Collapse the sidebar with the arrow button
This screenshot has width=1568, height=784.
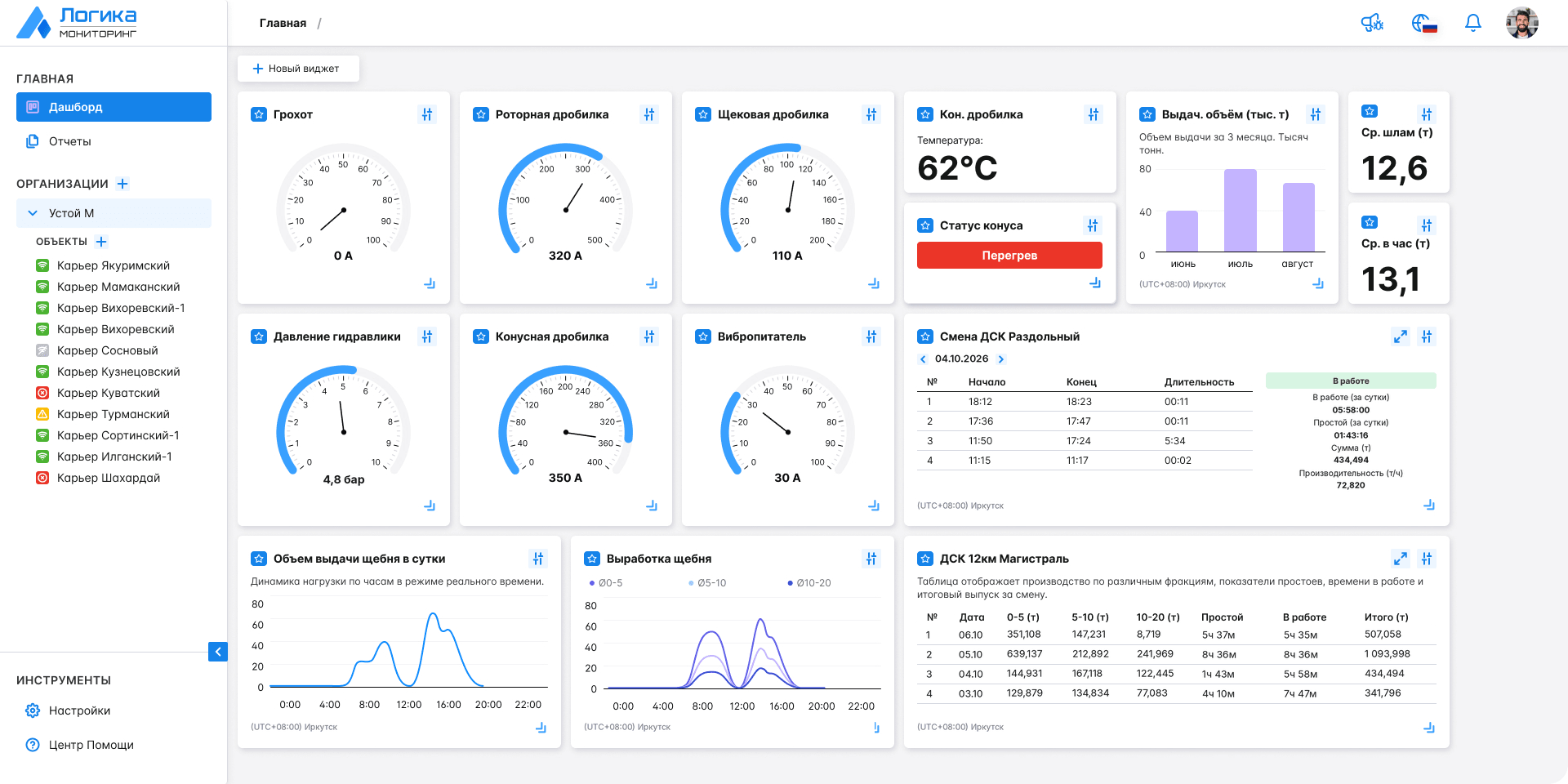218,652
